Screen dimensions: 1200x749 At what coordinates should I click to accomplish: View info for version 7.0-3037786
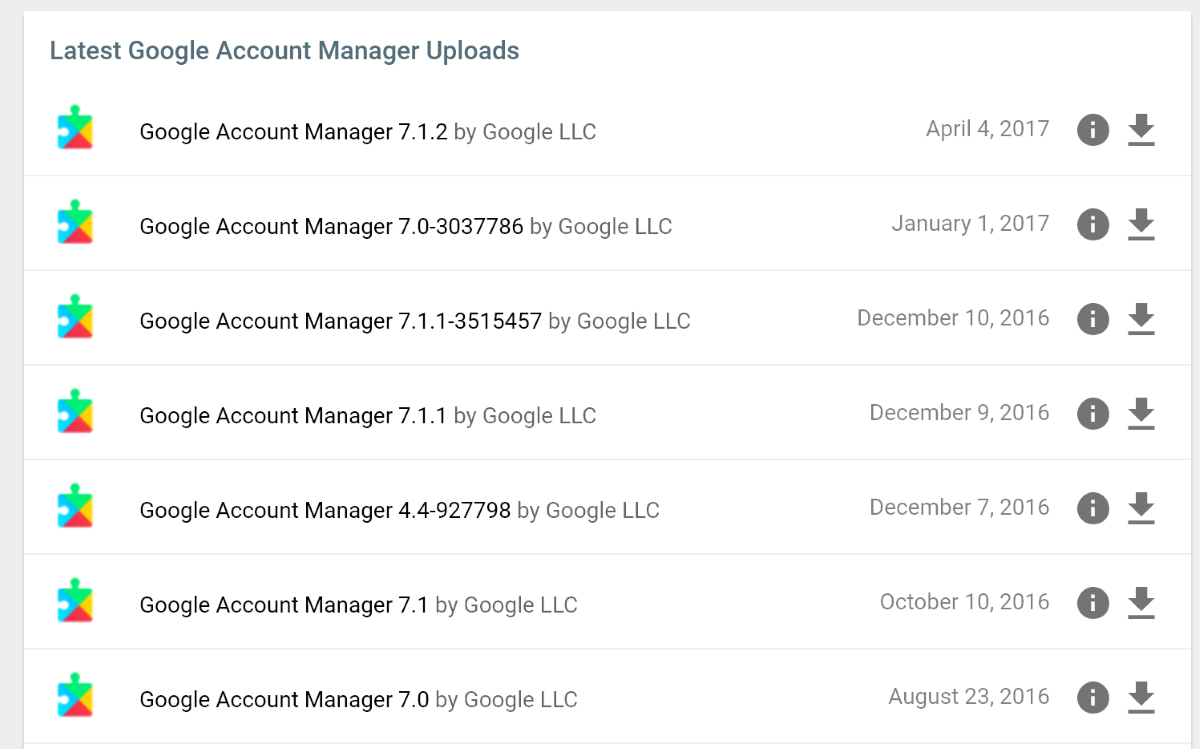click(x=1093, y=225)
